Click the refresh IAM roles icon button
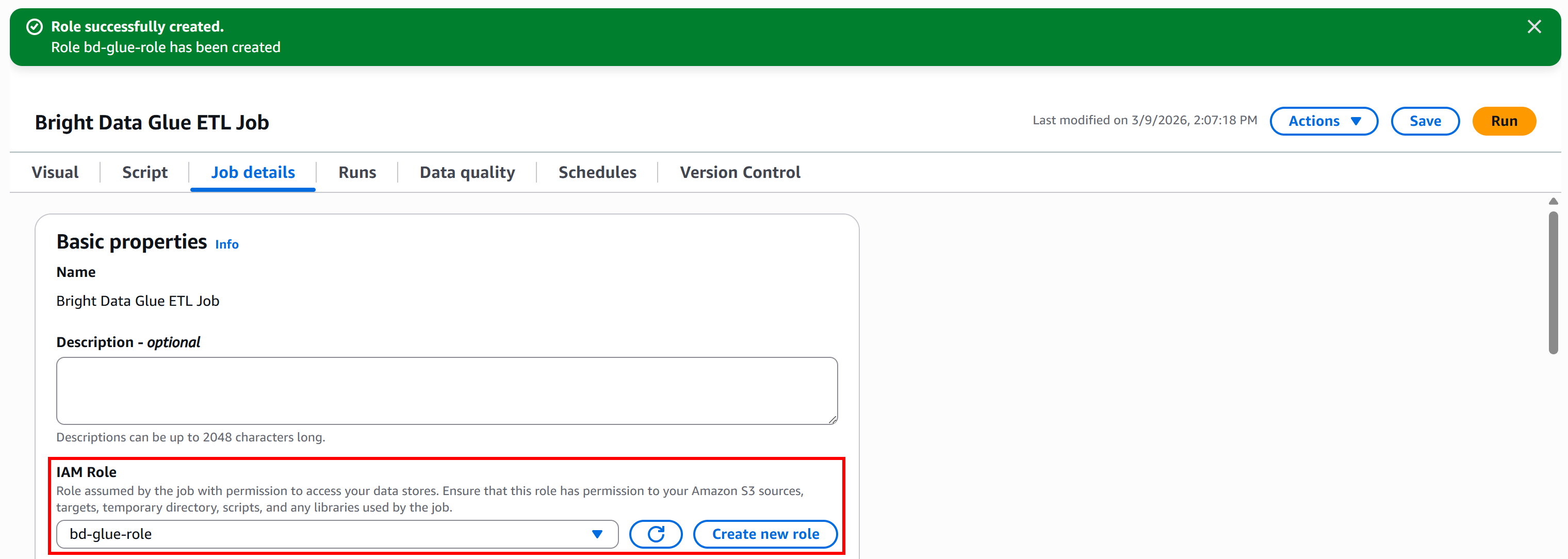The image size is (1568, 559). tap(656, 534)
